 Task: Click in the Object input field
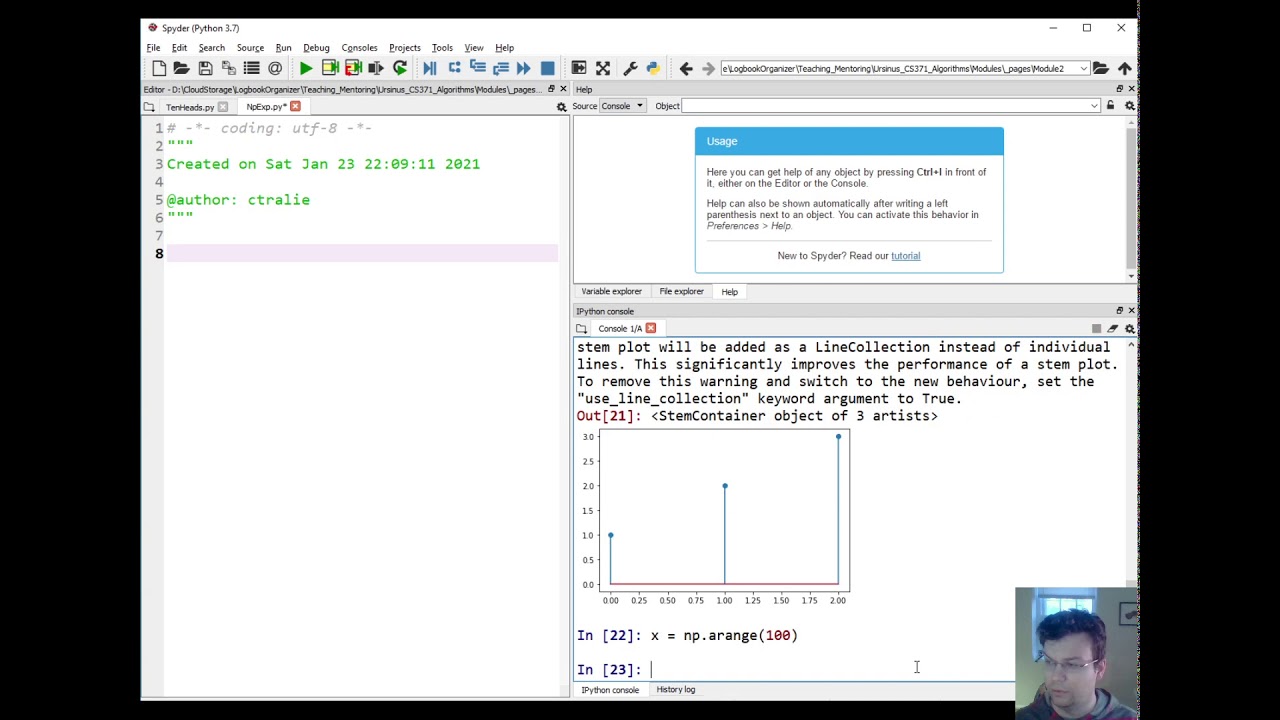[885, 106]
